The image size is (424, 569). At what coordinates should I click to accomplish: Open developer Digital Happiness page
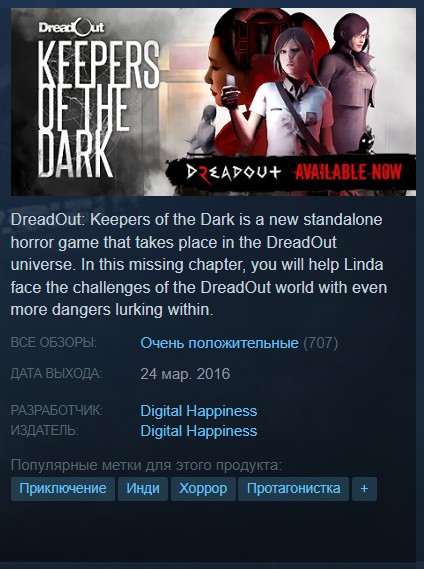199,411
